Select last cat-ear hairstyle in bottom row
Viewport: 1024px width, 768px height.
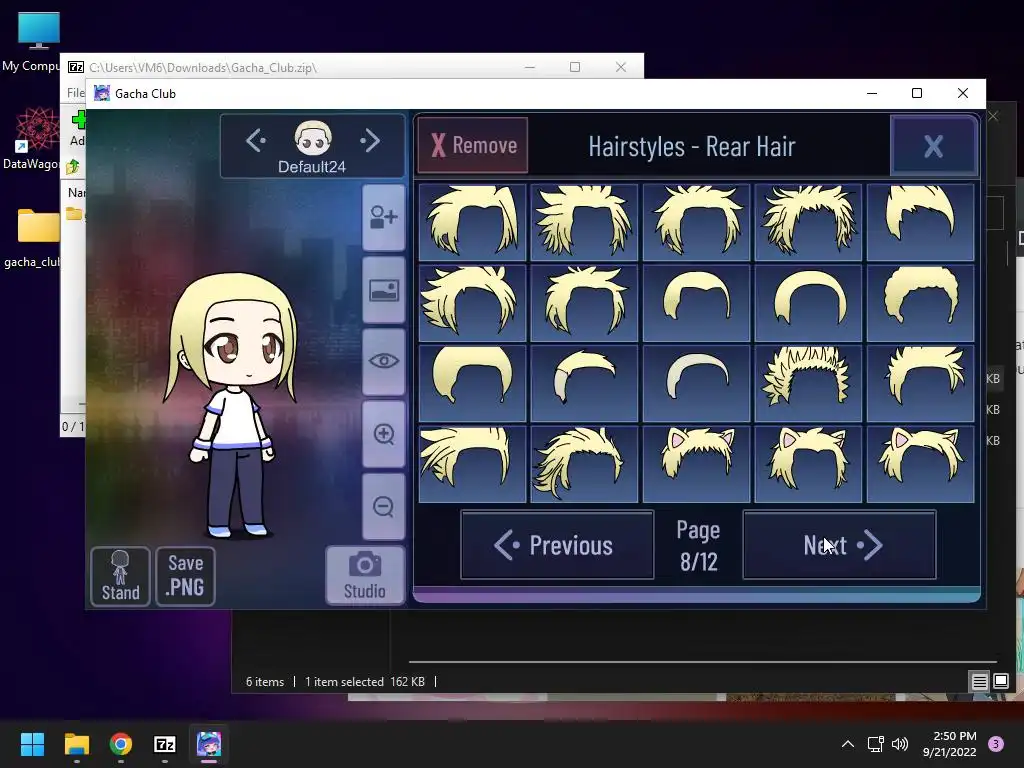tap(920, 464)
